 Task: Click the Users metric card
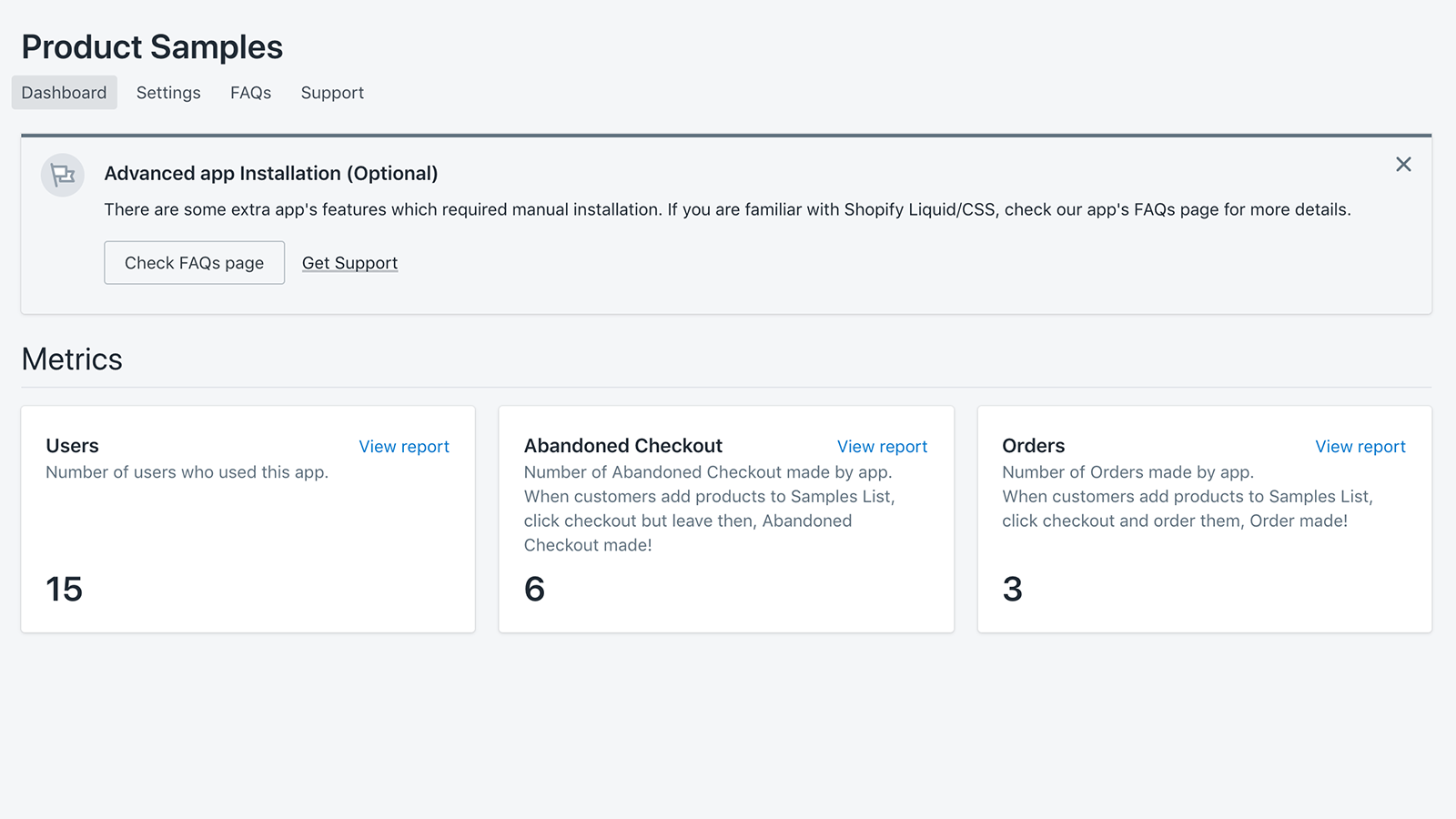[x=248, y=519]
